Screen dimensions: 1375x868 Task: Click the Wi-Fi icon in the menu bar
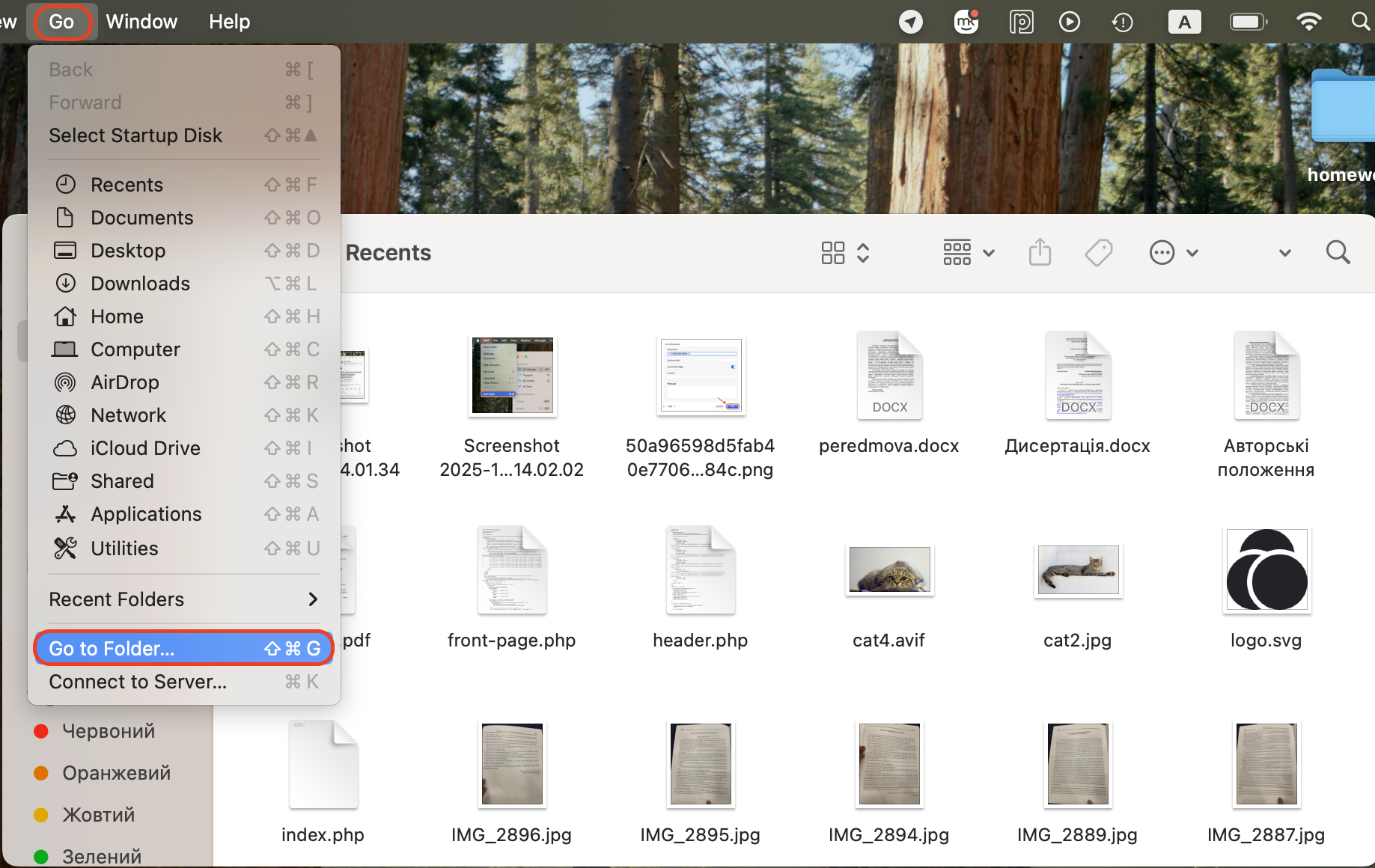(x=1309, y=22)
